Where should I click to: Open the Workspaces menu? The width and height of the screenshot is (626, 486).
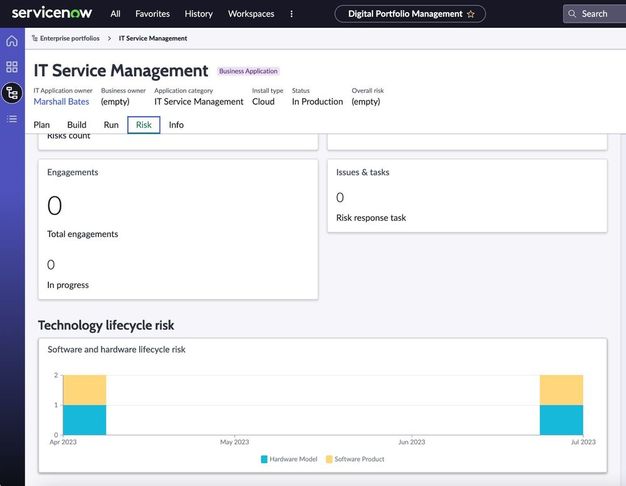[251, 14]
